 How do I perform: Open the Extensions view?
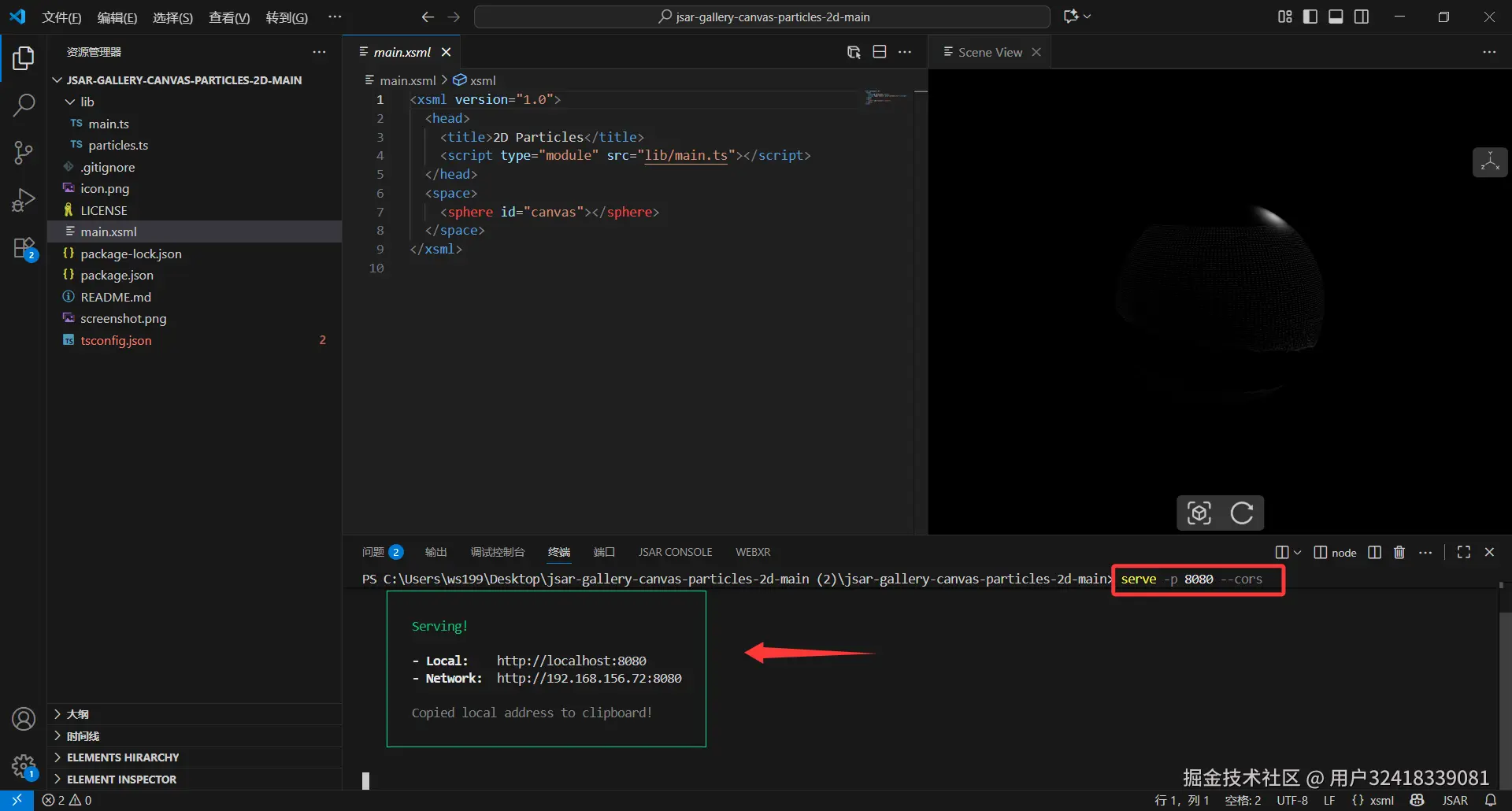[x=24, y=249]
